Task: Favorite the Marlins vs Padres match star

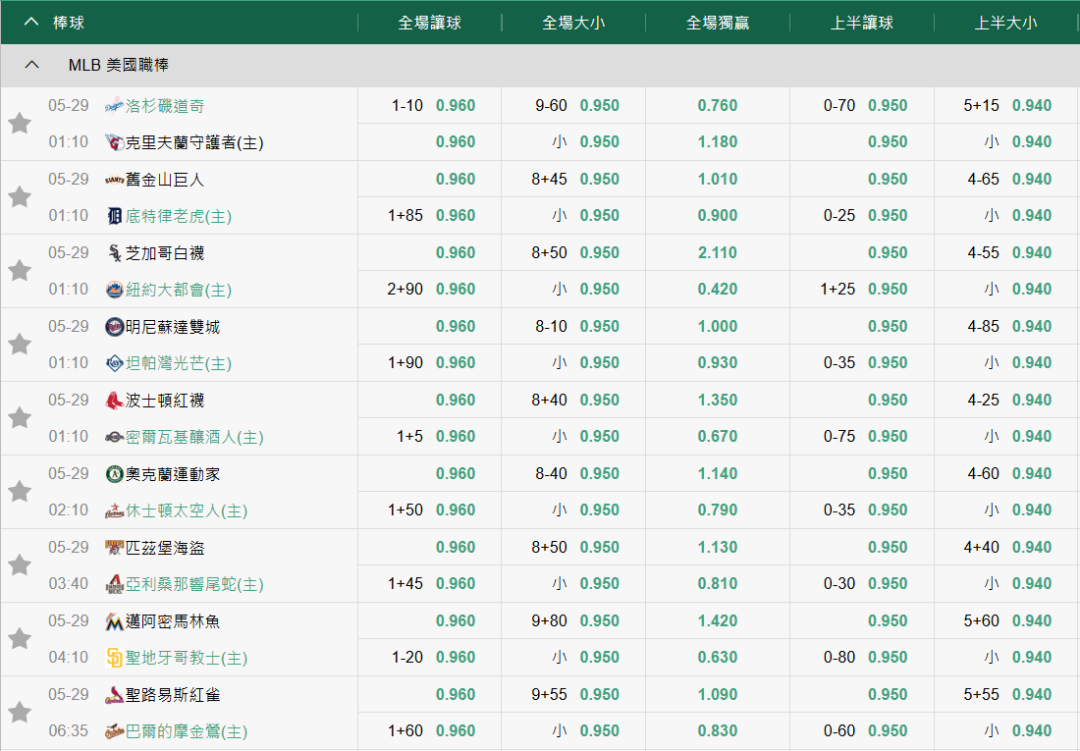Action: [19, 639]
